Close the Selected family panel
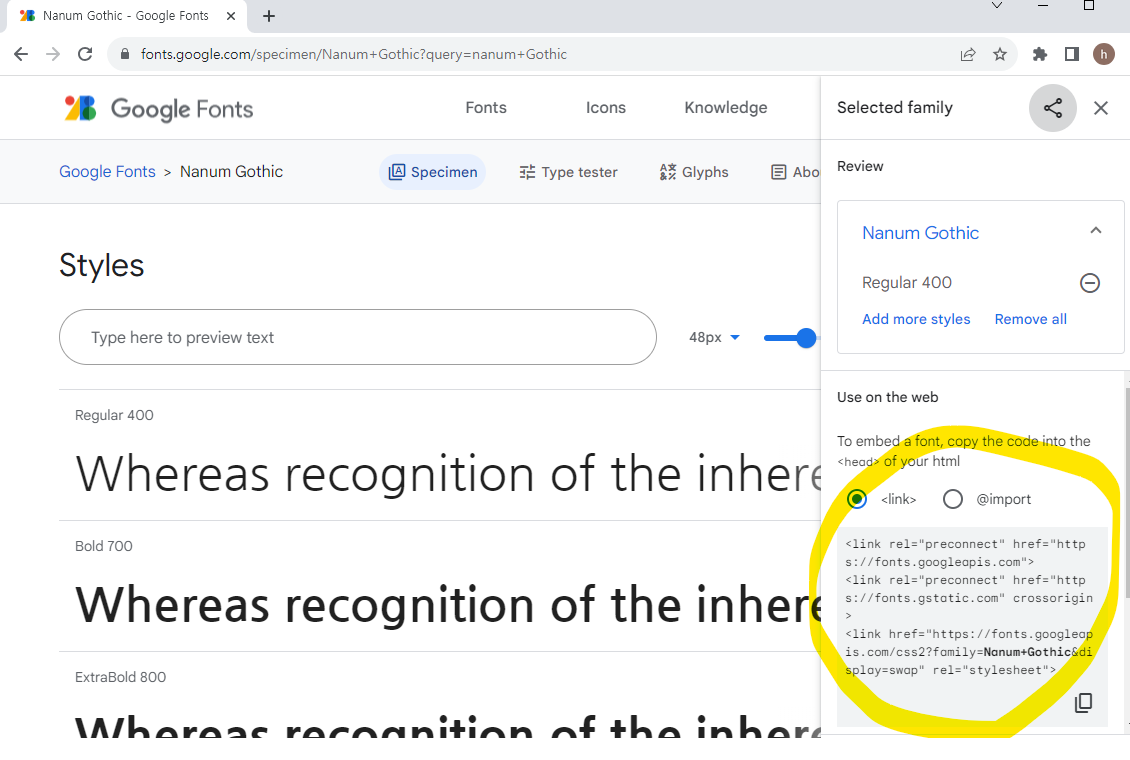1130x760 pixels. (x=1100, y=108)
